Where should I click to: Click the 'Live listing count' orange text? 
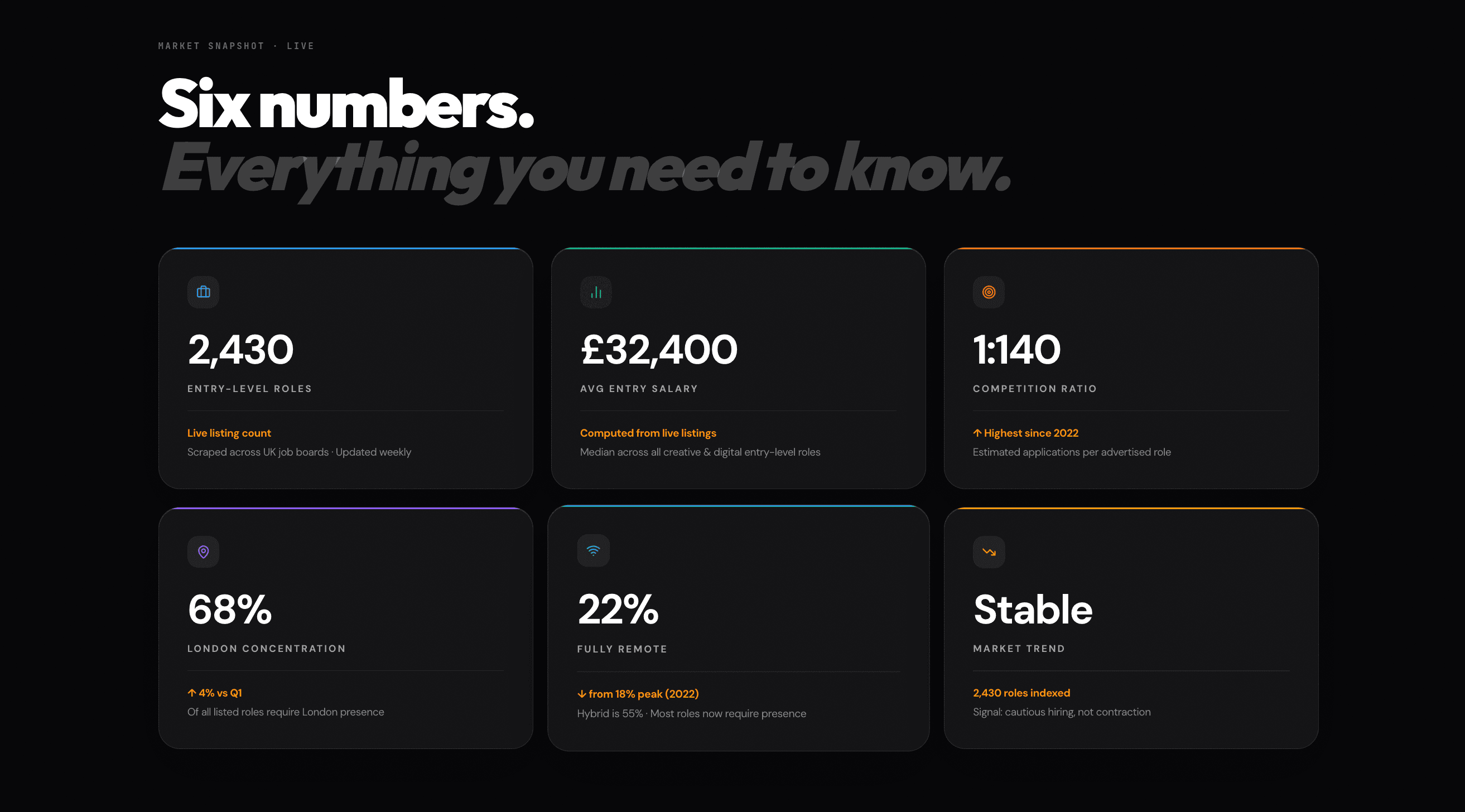coord(229,433)
